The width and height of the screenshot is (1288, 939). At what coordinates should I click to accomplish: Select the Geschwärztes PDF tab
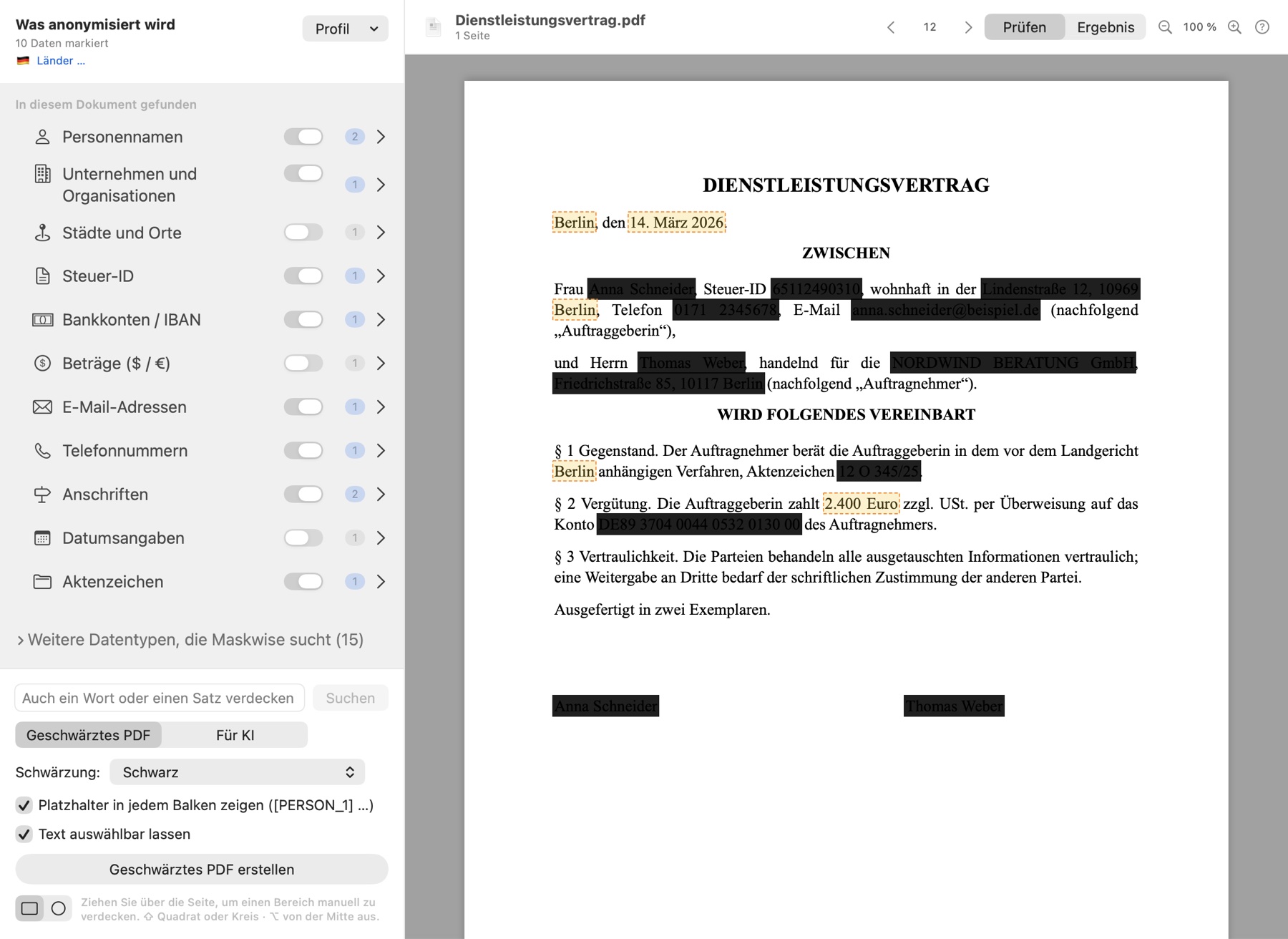click(88, 735)
